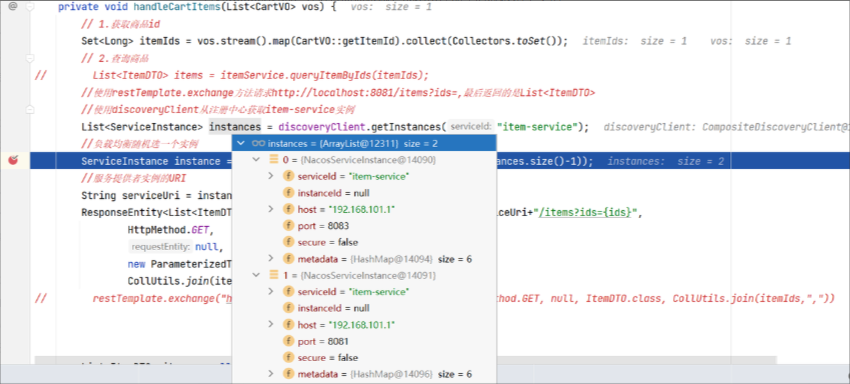Expand metadata HashMap@14094
The image size is (850, 384).
click(x=271, y=259)
